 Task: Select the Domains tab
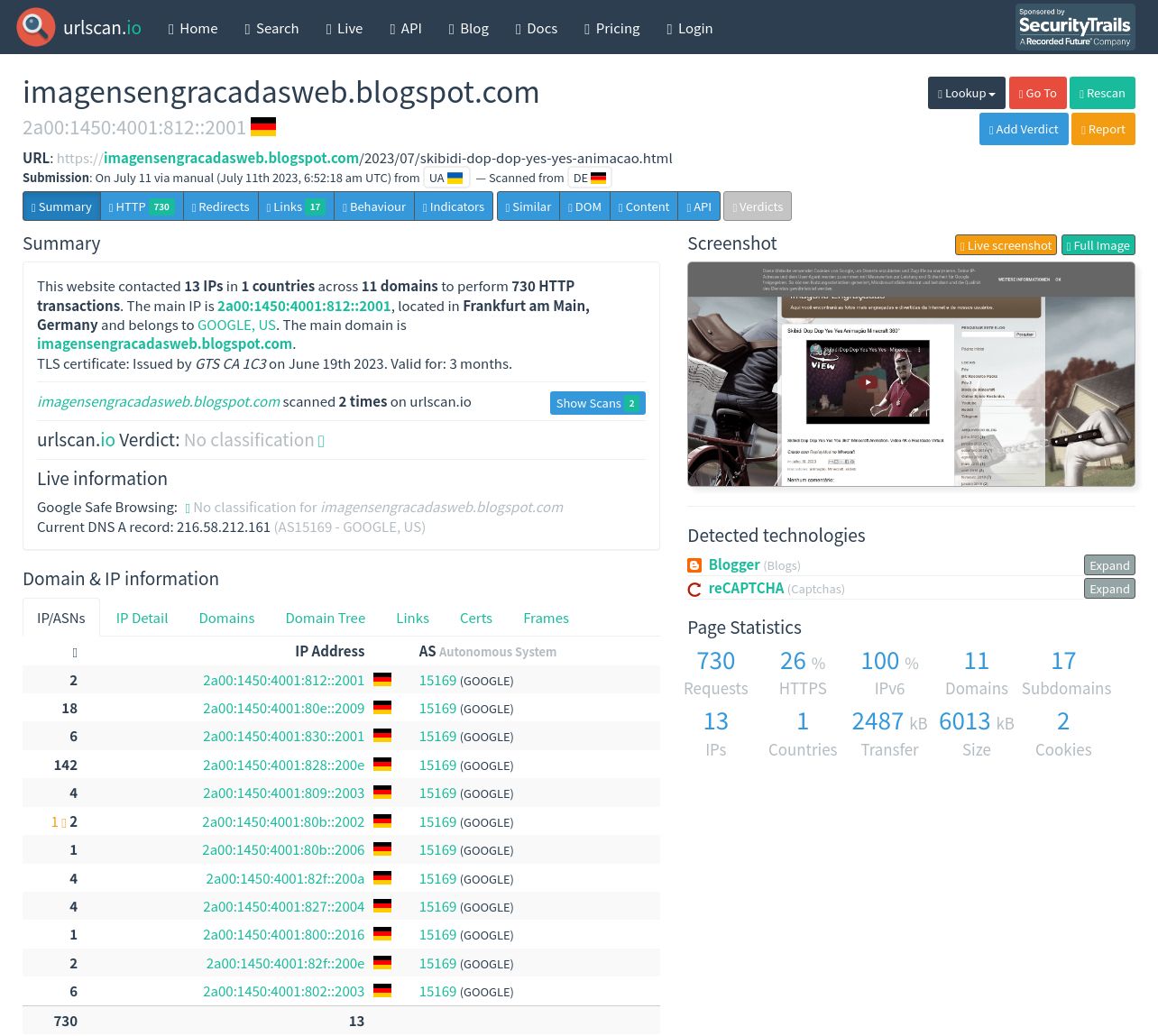pos(226,618)
